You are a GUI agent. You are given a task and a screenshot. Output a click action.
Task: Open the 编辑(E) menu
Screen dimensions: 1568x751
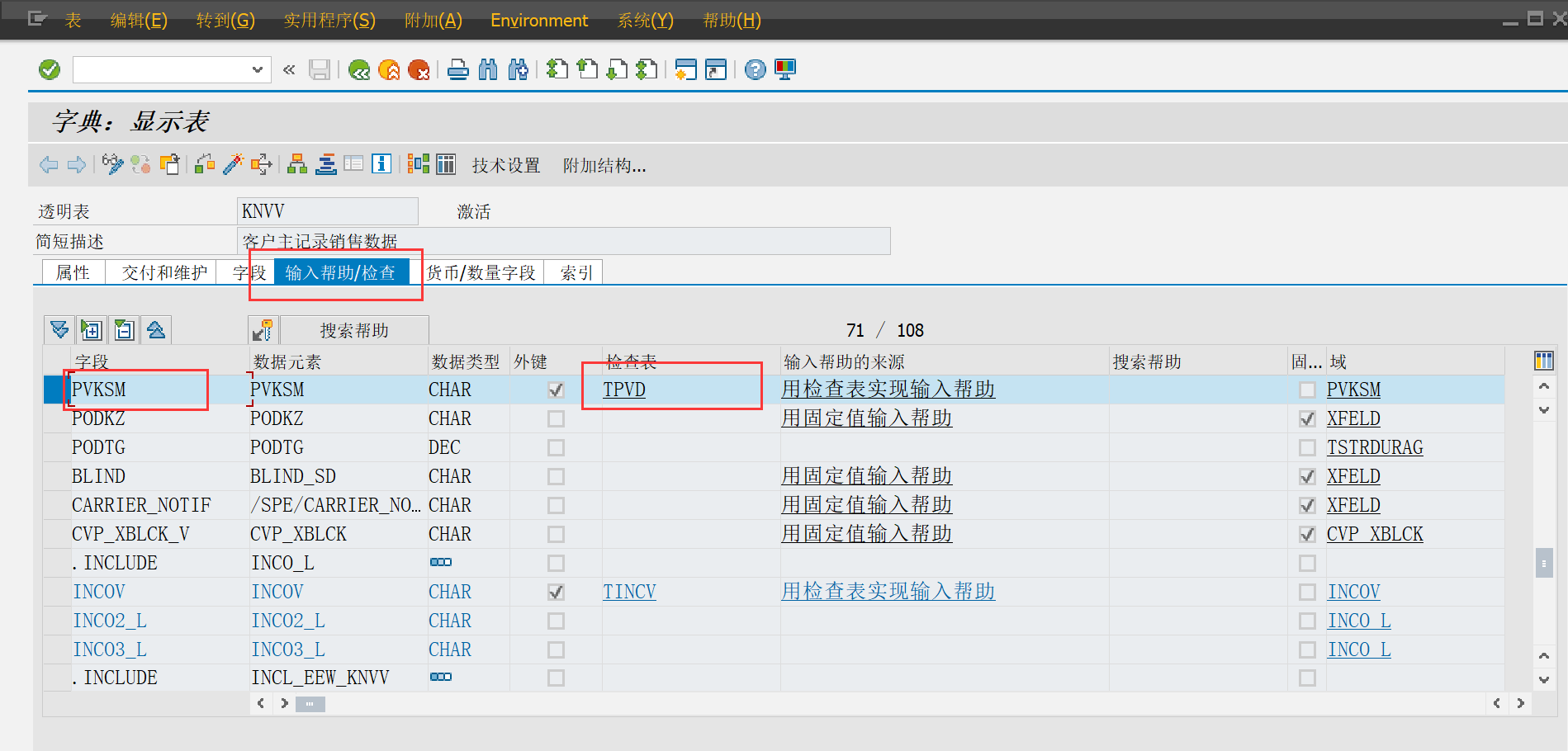point(139,21)
